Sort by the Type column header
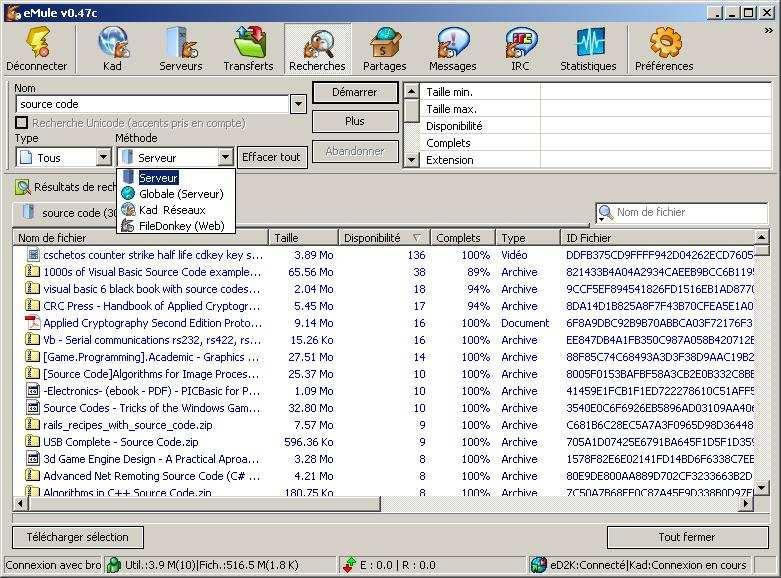This screenshot has width=781, height=578. pos(527,238)
